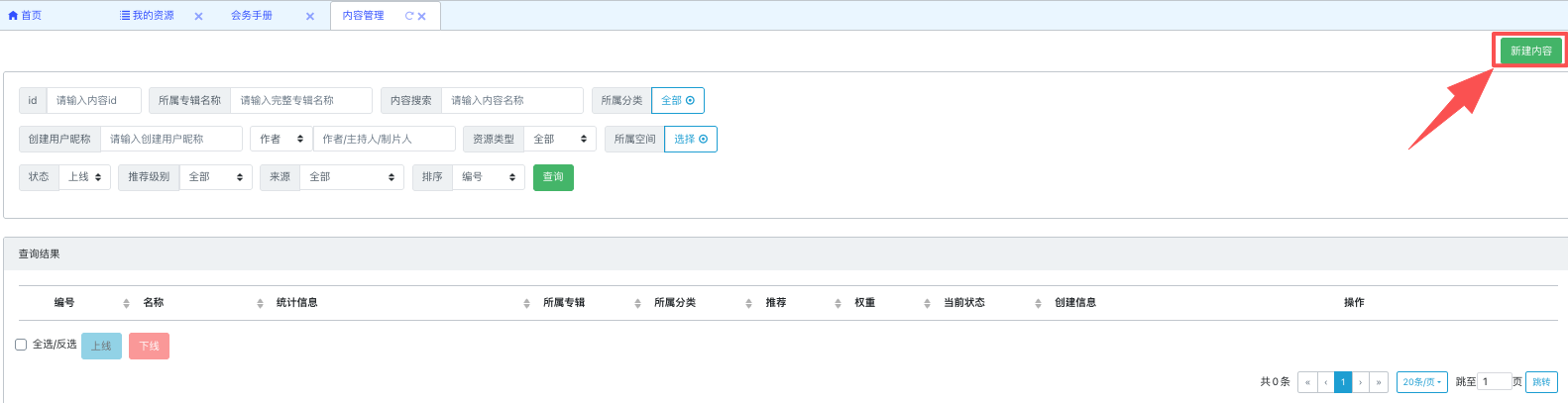Screen dimensions: 1568x403
Task: Open the 资源类型 dropdown
Action: [x=559, y=140]
